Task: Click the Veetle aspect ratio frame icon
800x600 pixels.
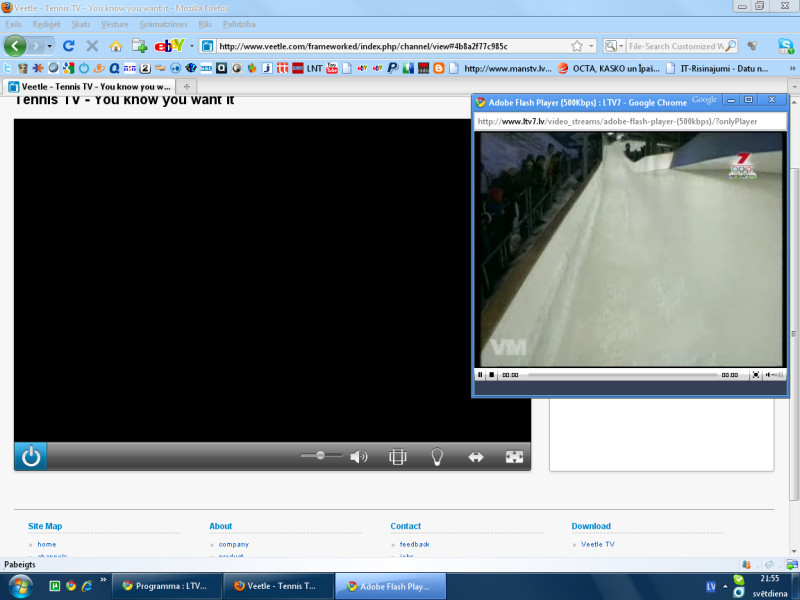Action: 397,457
